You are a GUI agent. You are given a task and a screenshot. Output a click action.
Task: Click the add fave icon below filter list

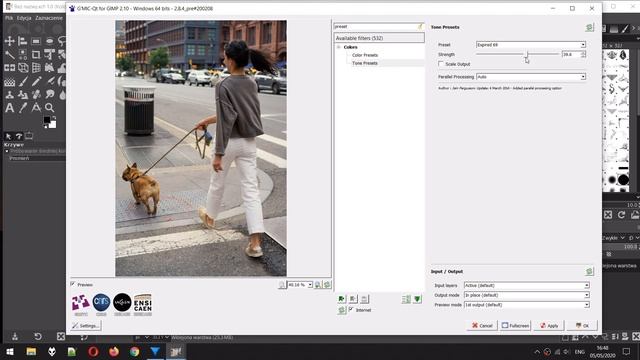(342, 299)
